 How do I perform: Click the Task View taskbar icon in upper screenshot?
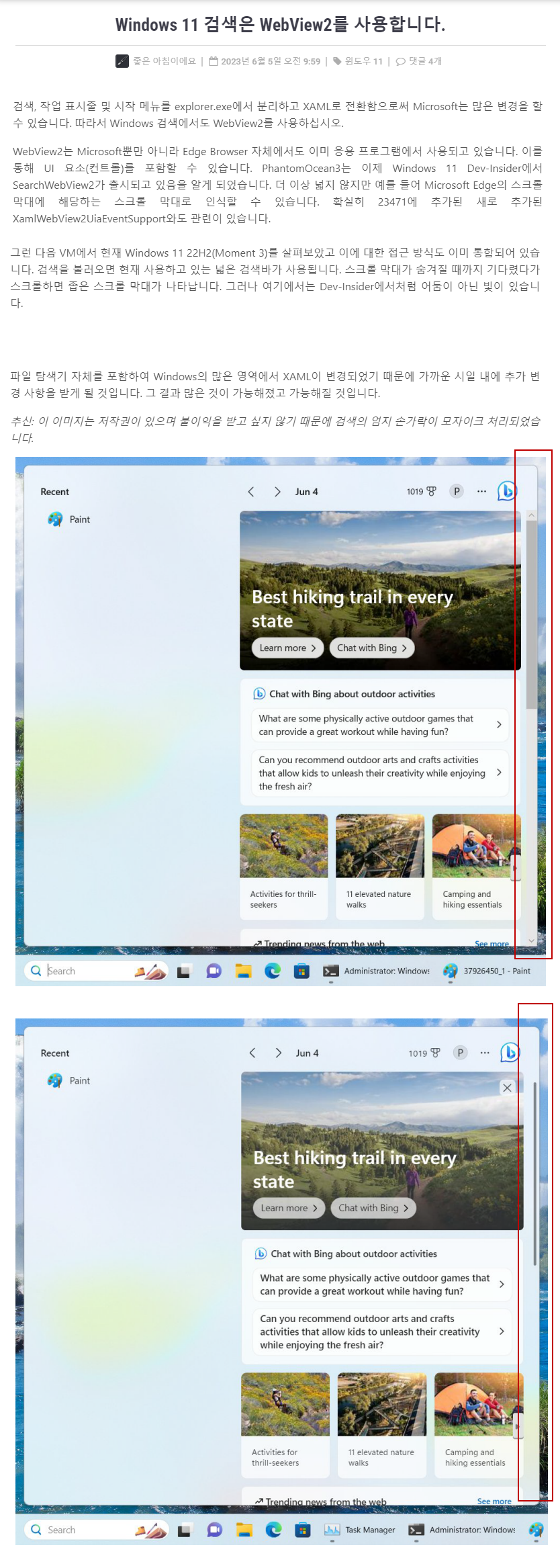point(184,971)
